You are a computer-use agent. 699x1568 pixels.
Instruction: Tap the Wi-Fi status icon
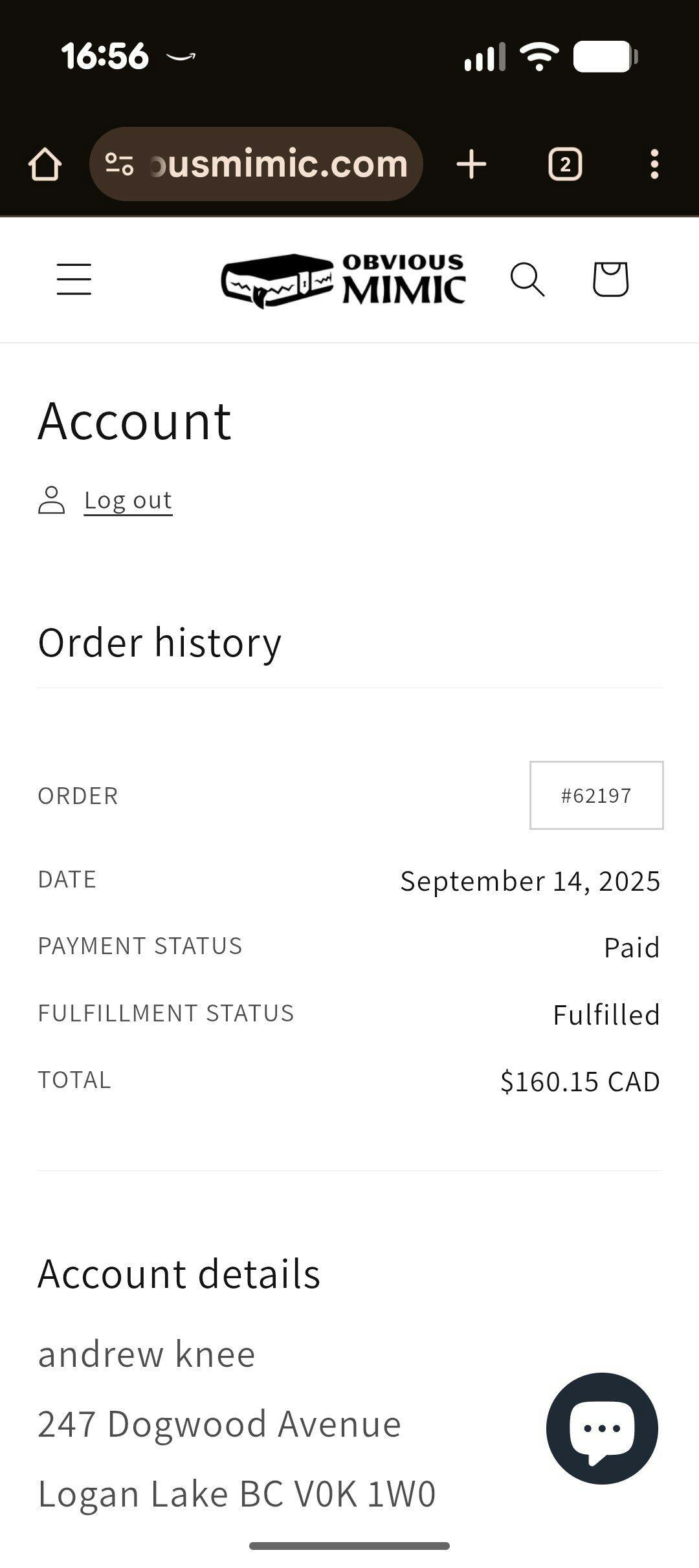click(539, 57)
